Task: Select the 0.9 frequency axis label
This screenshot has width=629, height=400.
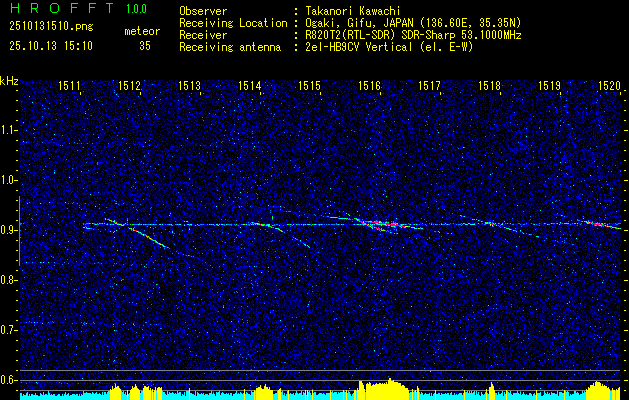Action: coord(9,230)
